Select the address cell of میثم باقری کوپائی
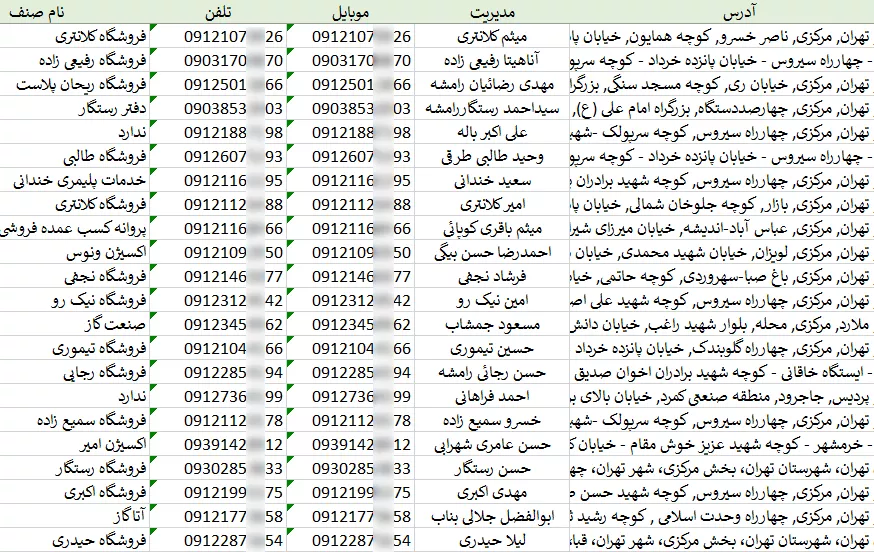Viewport: 874px width, 552px height. (722, 228)
